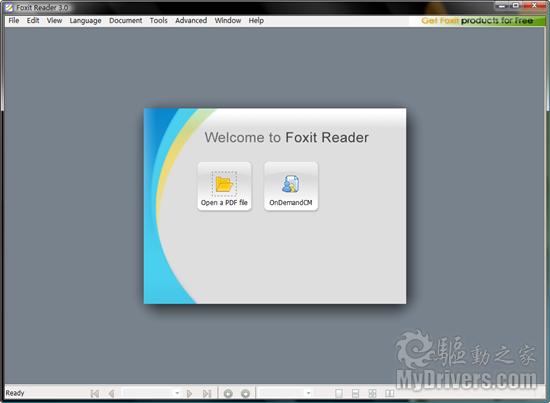Minimize the Foxit Reader window

[502, 5]
